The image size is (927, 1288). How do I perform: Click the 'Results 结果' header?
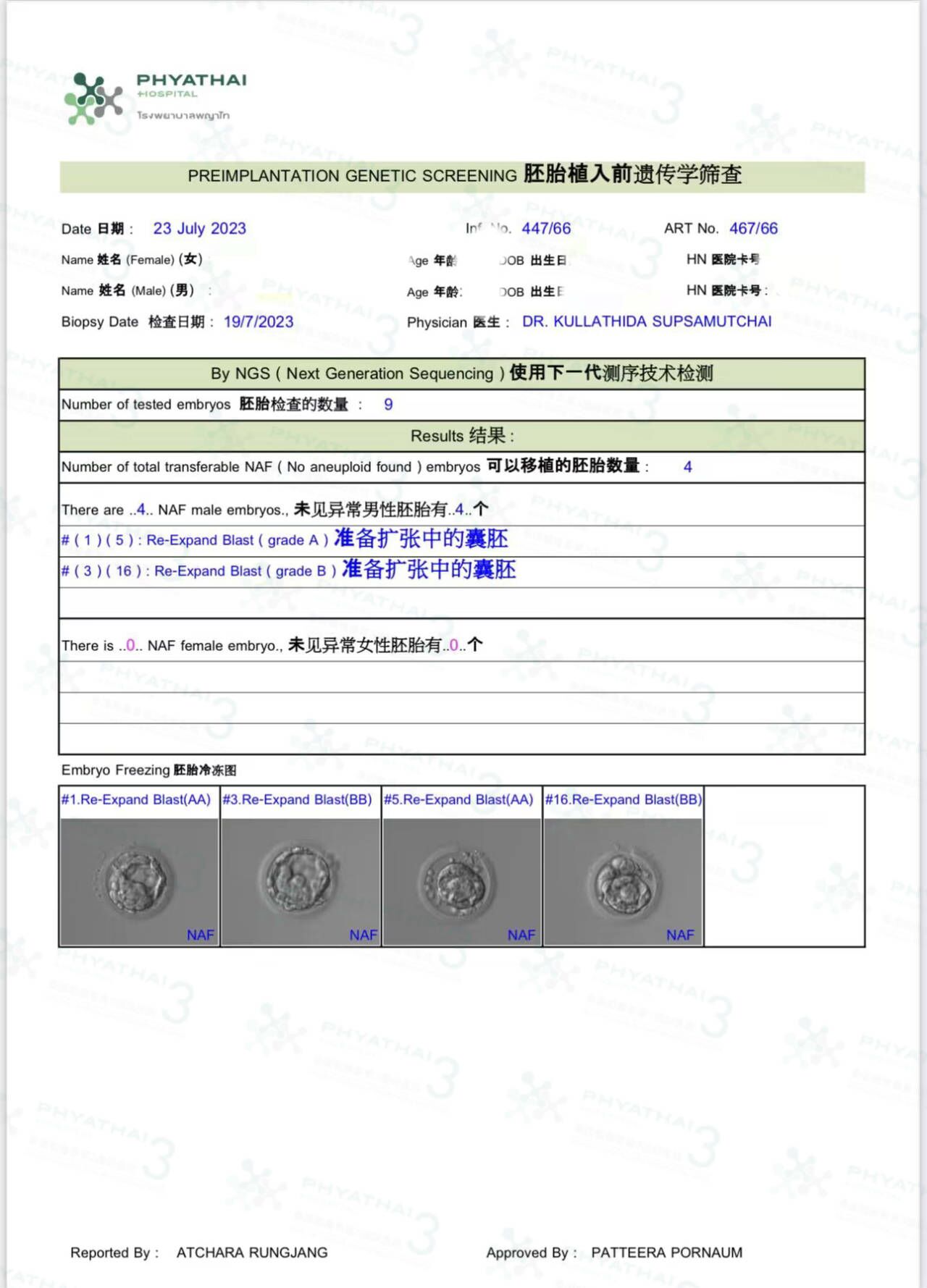coord(461,436)
